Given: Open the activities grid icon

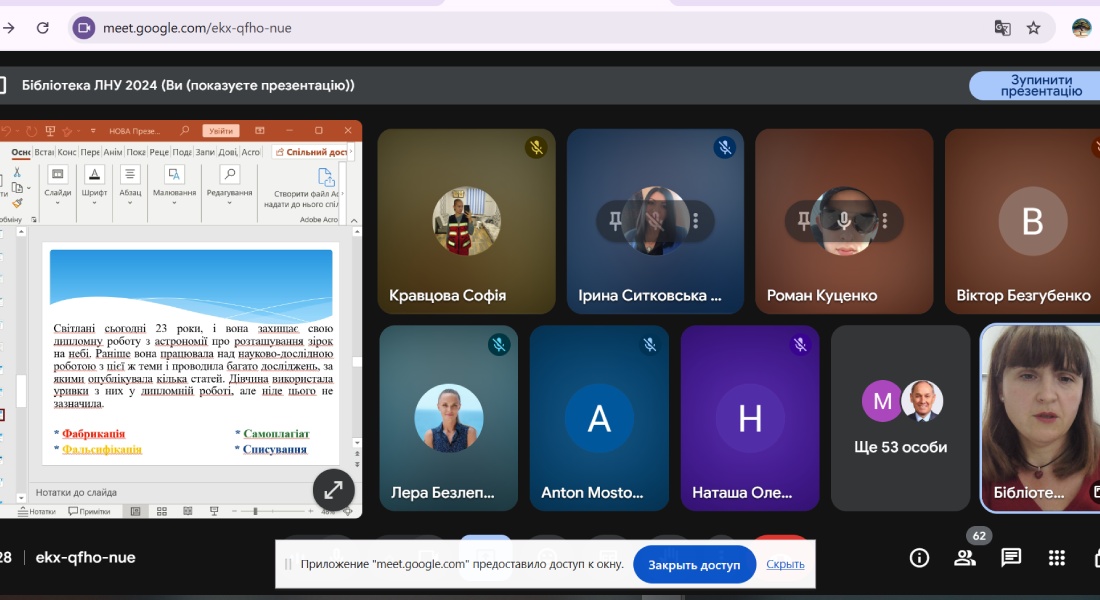Looking at the screenshot, I should [1057, 558].
